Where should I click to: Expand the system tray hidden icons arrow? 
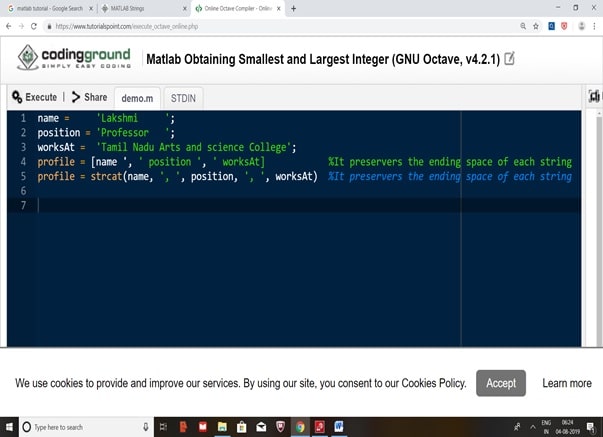[x=533, y=427]
